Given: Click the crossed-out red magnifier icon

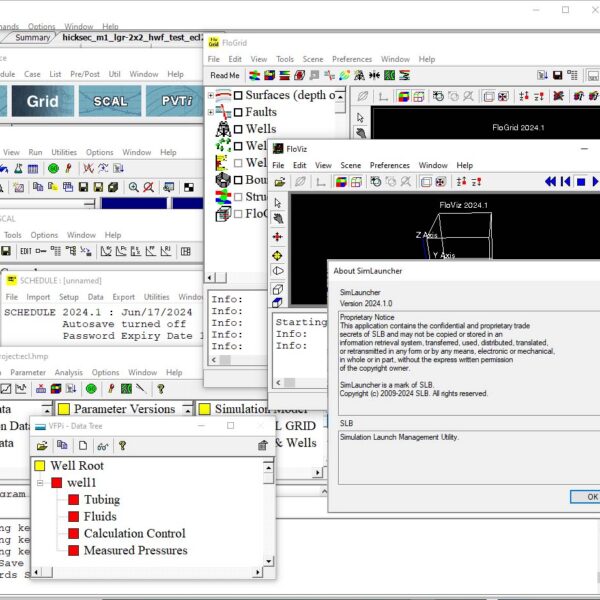Looking at the screenshot, I should tap(148, 187).
